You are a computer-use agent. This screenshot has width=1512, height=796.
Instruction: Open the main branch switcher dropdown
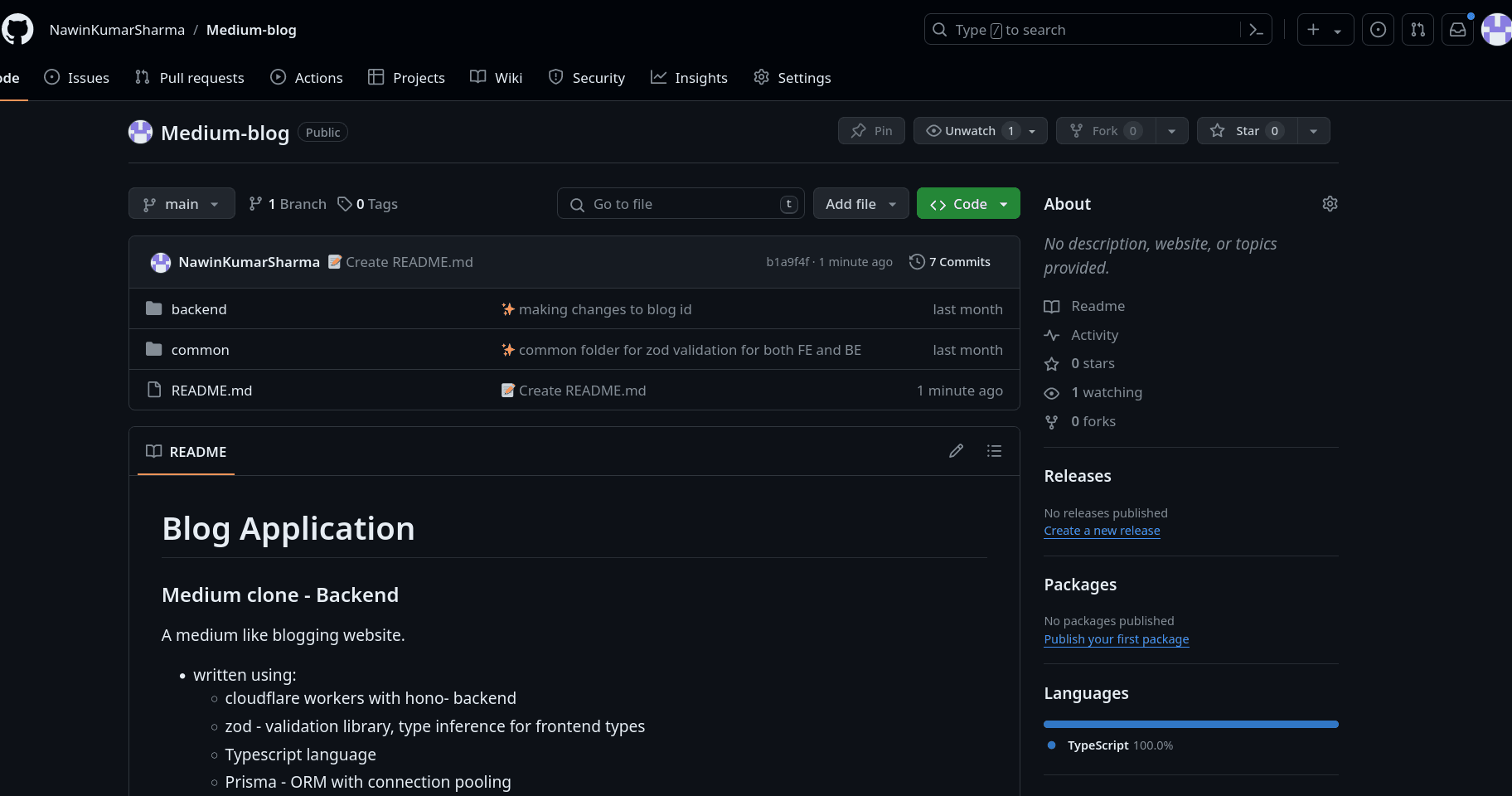point(182,204)
